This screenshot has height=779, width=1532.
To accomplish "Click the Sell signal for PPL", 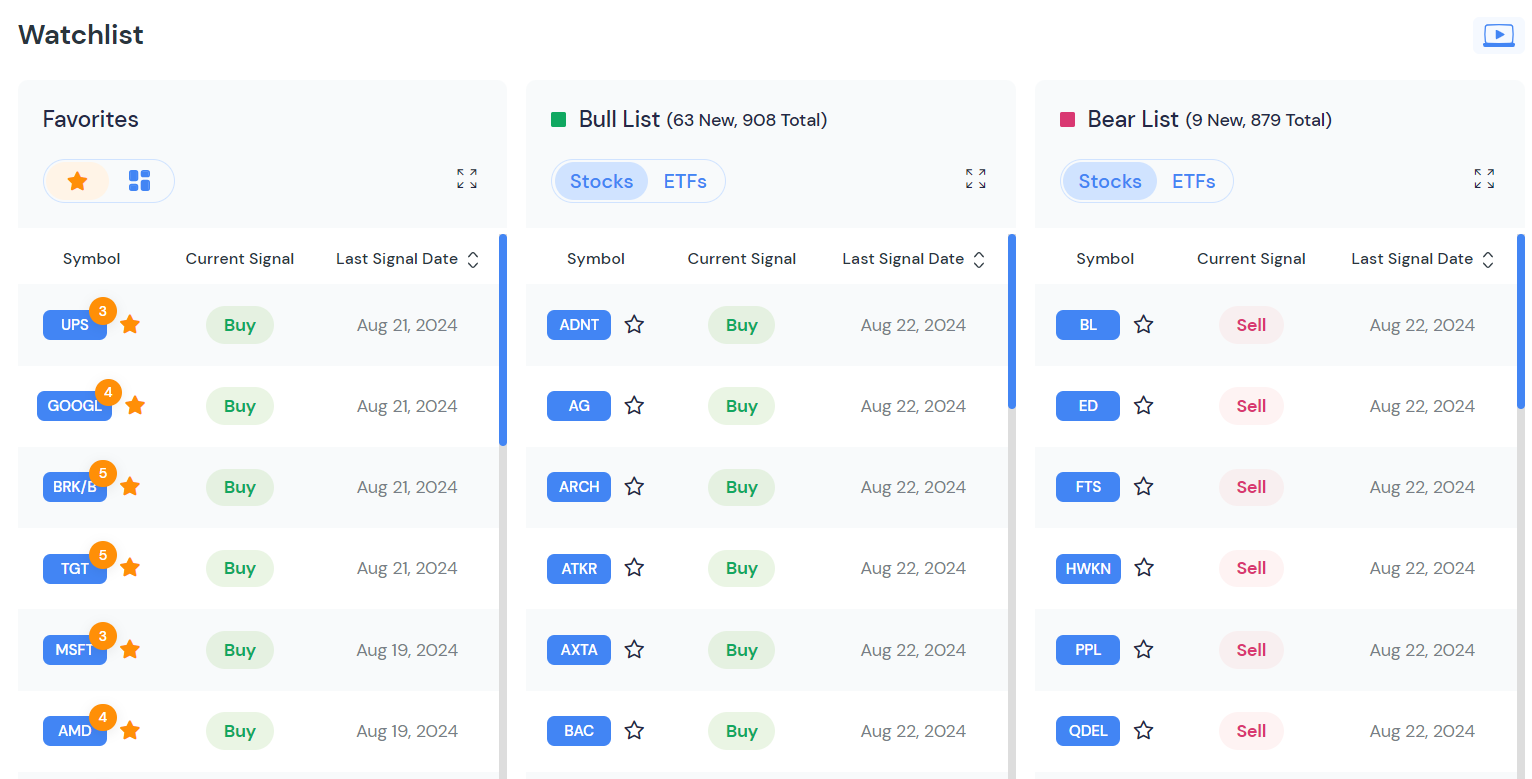I will [x=1251, y=650].
